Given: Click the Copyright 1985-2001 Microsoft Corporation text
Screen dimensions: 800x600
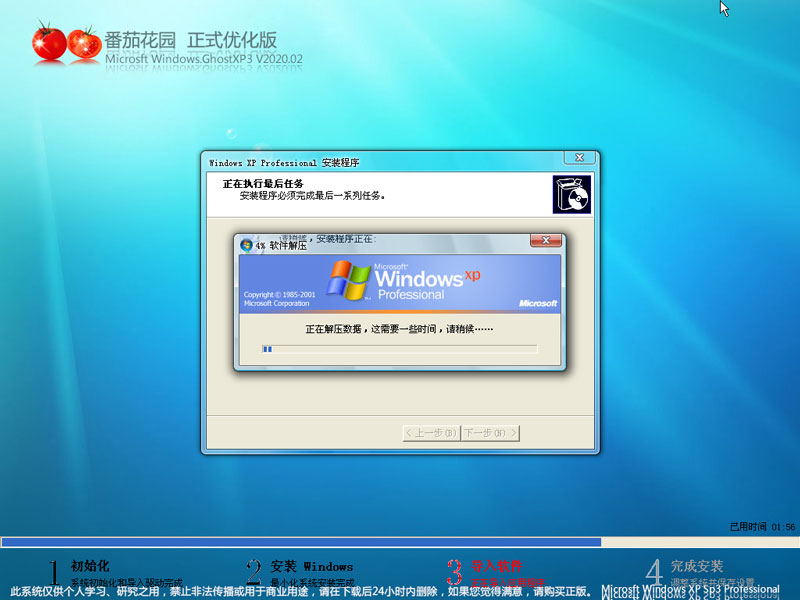Looking at the screenshot, I should click(x=279, y=299).
